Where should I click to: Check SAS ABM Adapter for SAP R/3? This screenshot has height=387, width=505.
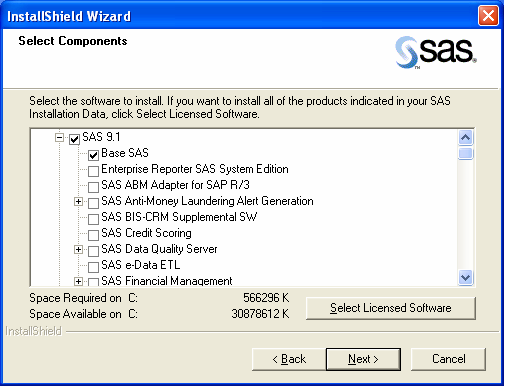(x=93, y=187)
